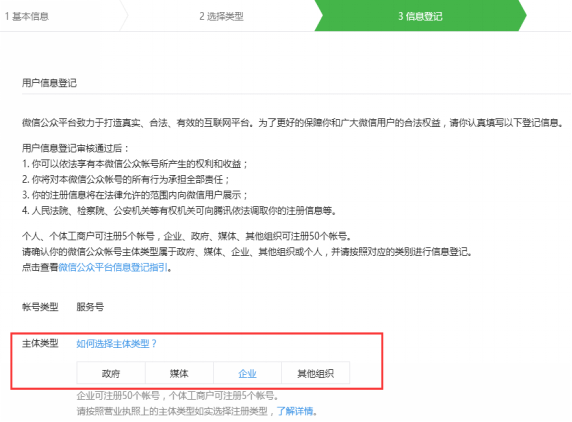Click the 帐号类型 field label
Screen dimensions: 572x422
click(x=40, y=307)
